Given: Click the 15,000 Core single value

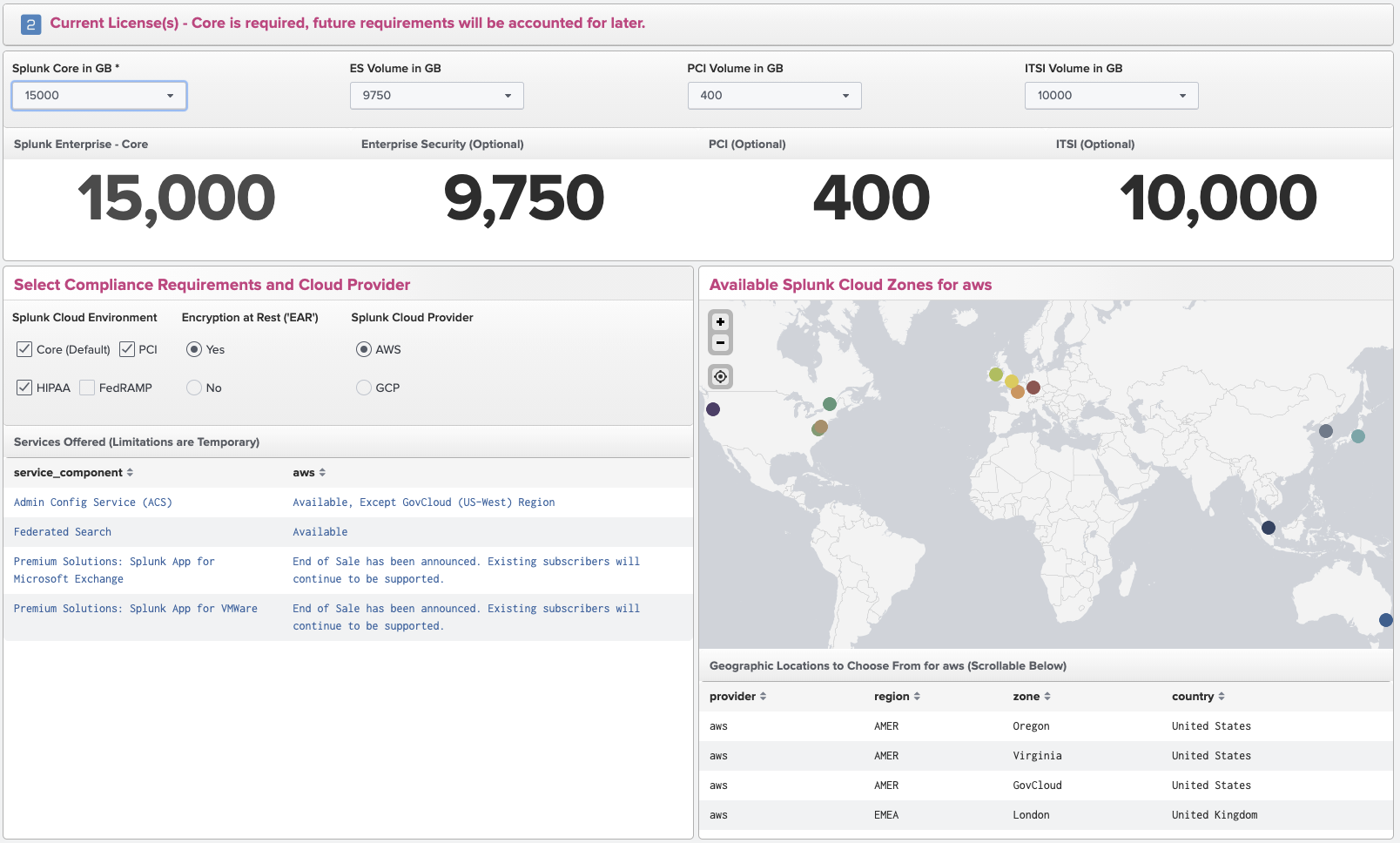Looking at the screenshot, I should point(177,198).
